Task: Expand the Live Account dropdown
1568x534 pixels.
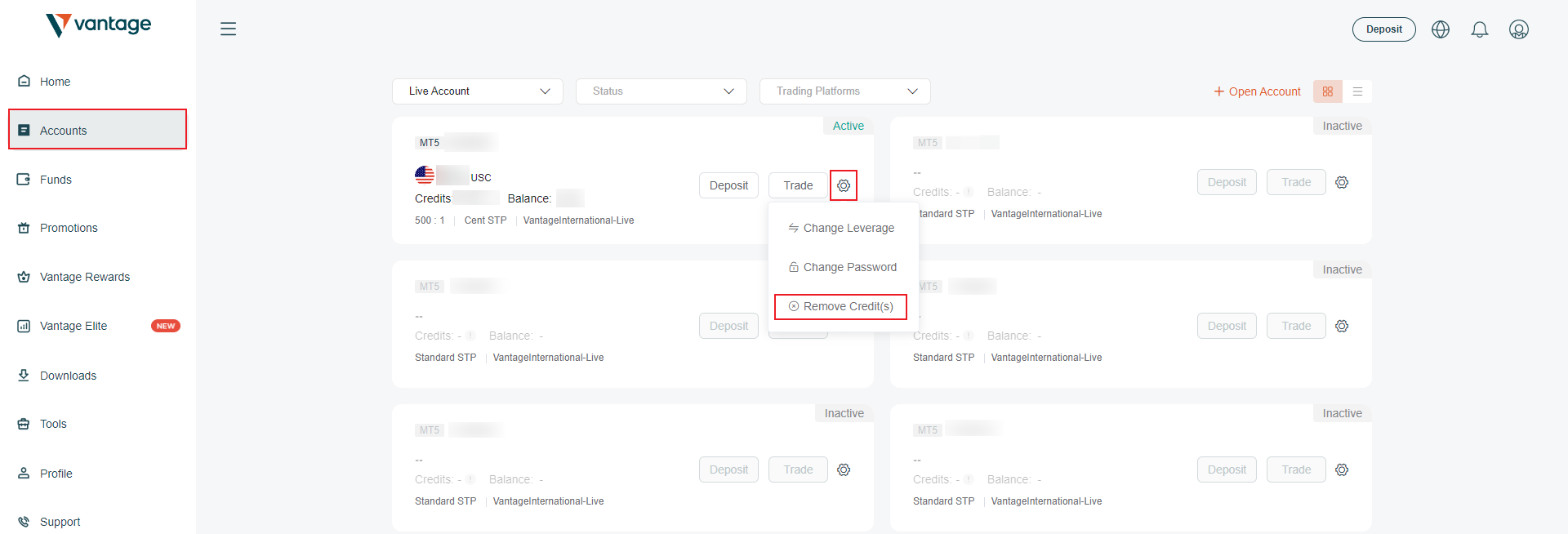Action: tap(478, 91)
